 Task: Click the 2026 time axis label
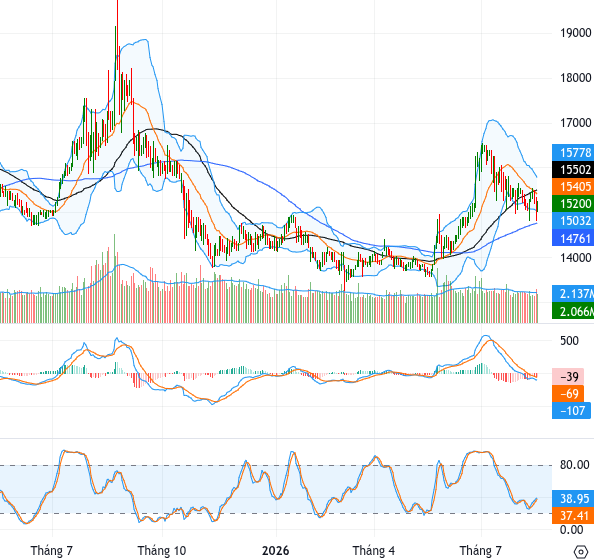275,550
